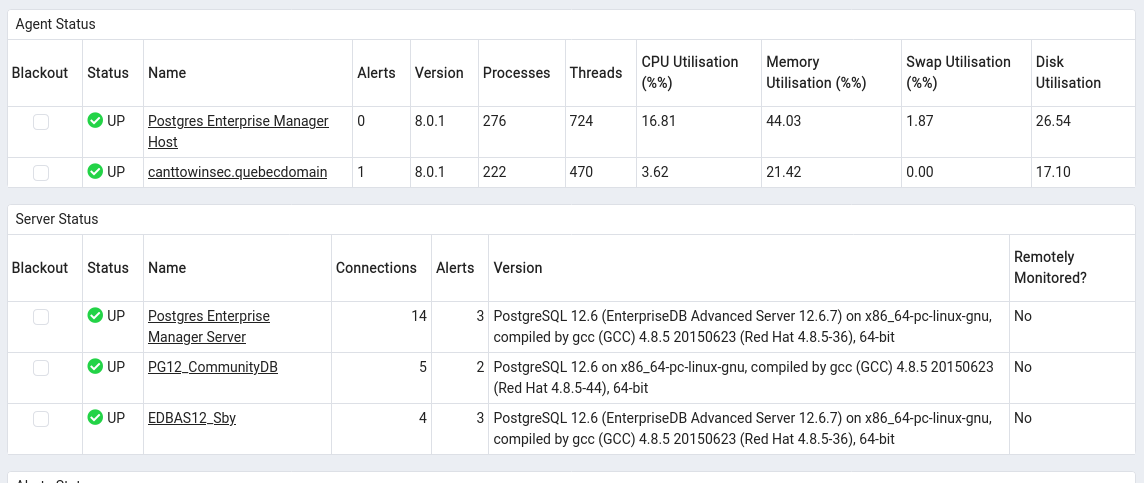Click Agent Status panel title

tap(56, 23)
